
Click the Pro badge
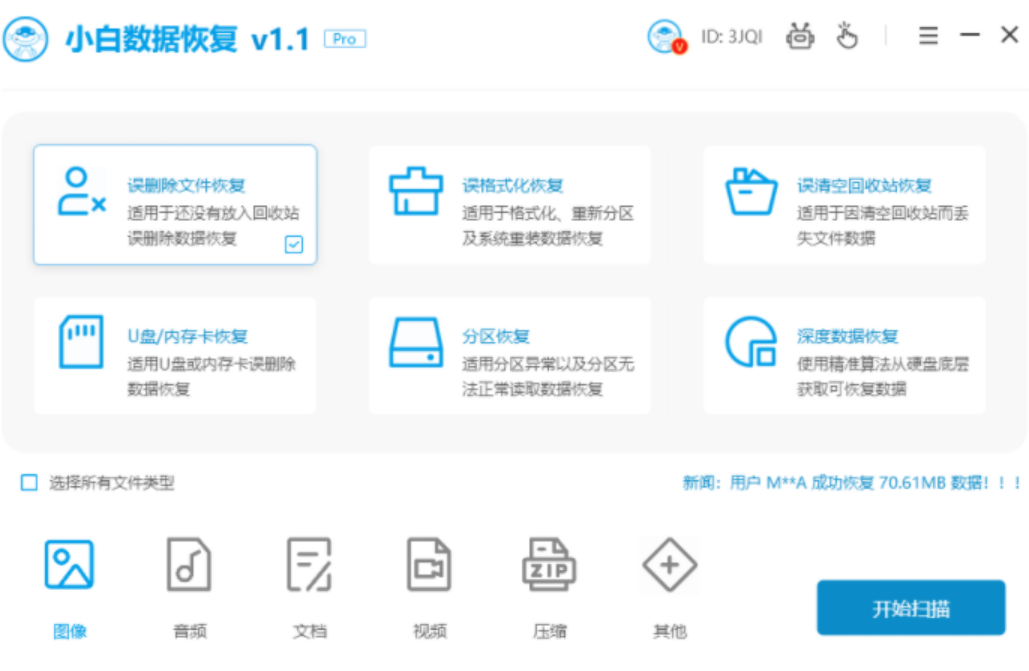point(345,39)
